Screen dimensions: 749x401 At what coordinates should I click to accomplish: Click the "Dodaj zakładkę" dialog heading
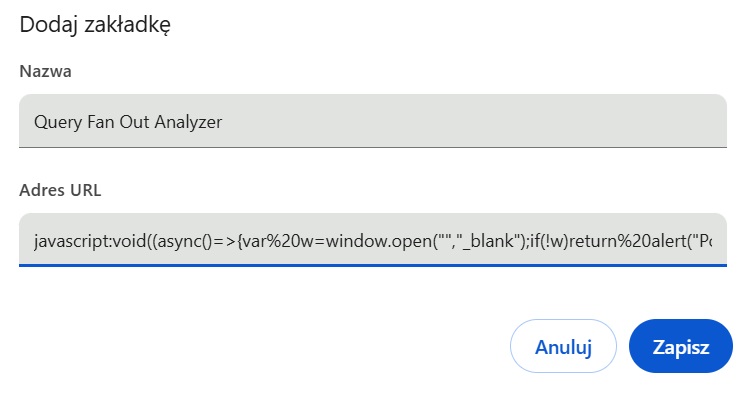[95, 25]
